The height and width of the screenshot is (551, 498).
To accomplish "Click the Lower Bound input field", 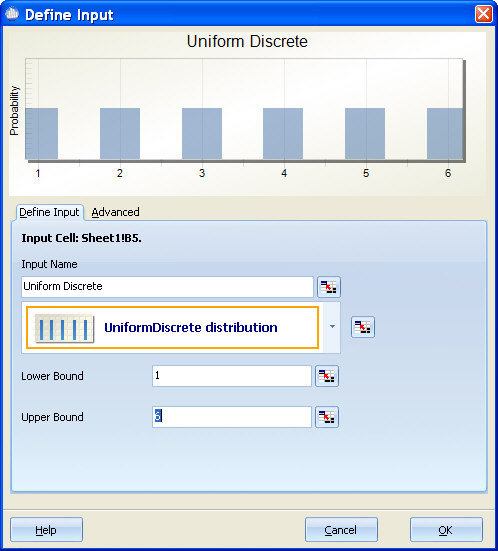I will tap(232, 376).
